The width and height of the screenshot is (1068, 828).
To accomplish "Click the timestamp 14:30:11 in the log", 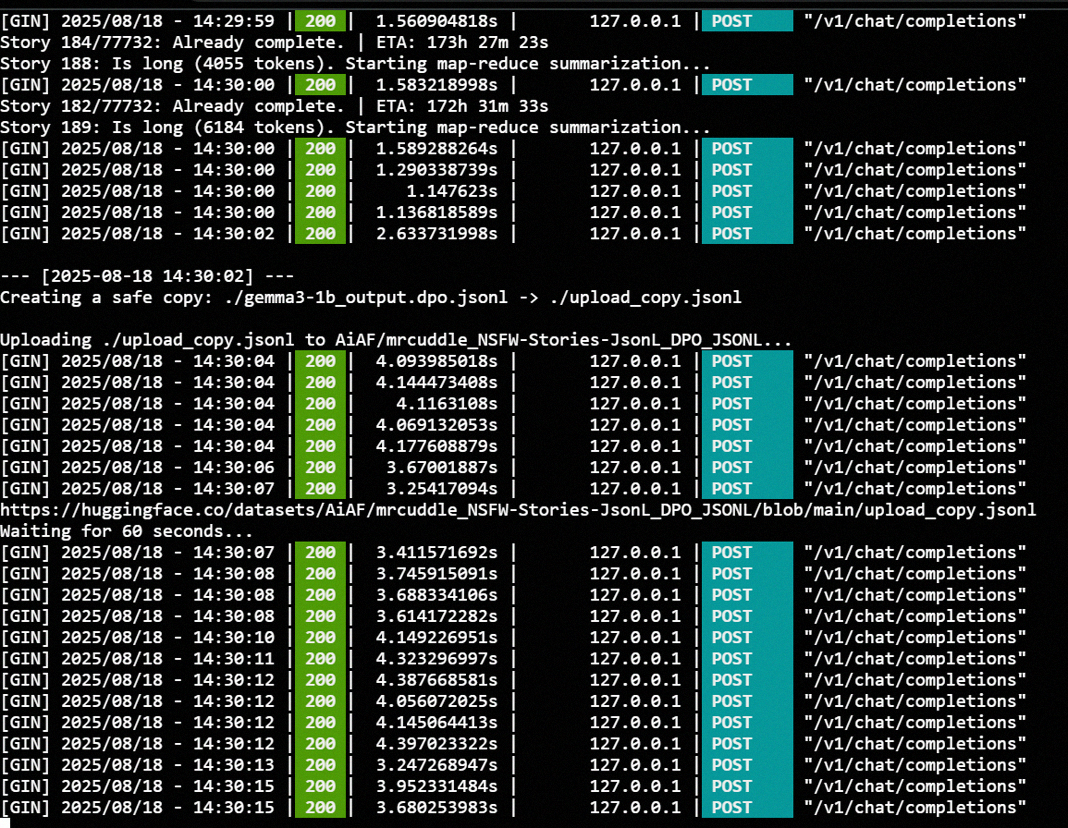I will pyautogui.click(x=234, y=658).
